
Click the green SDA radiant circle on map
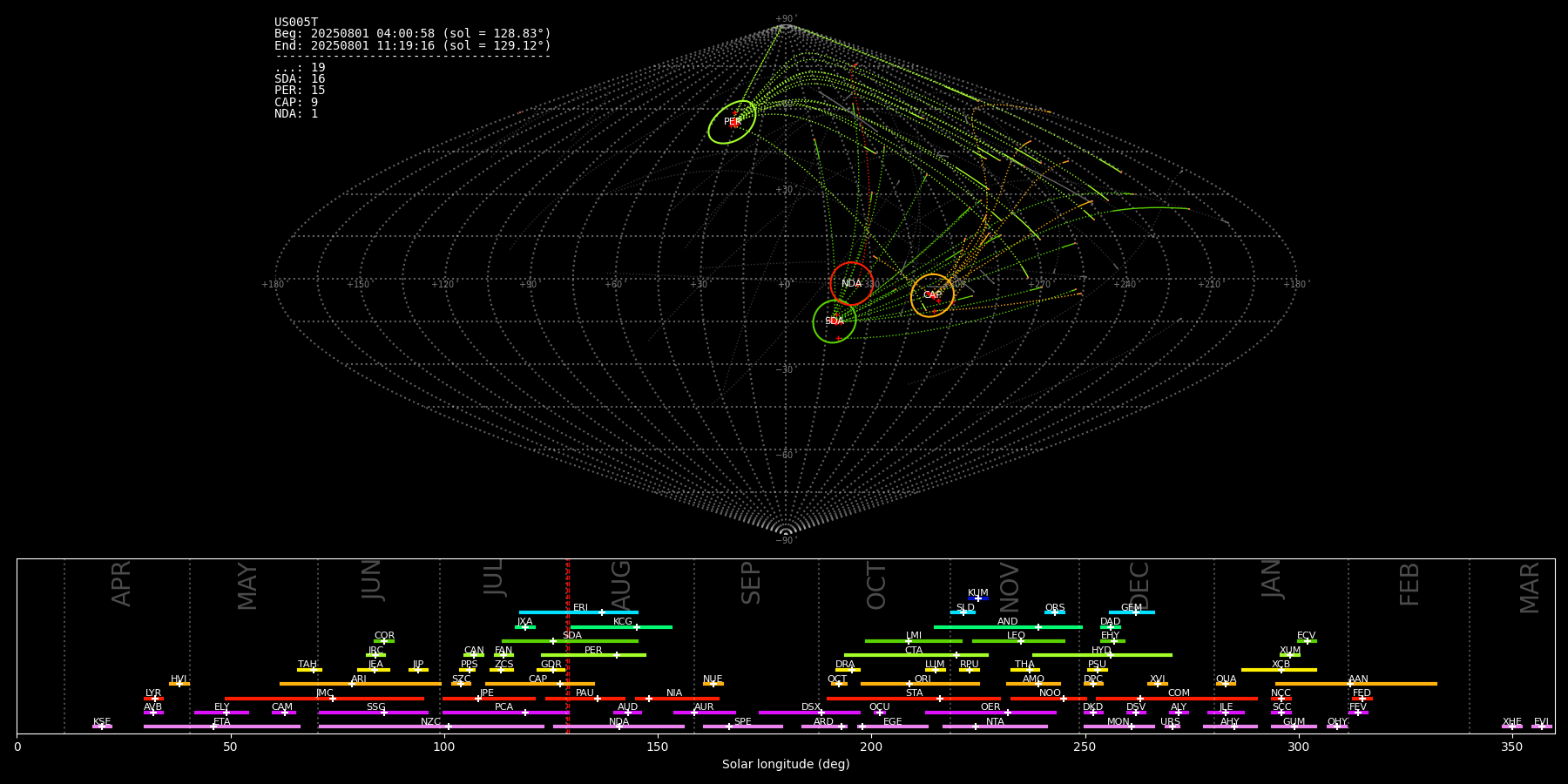[x=835, y=321]
